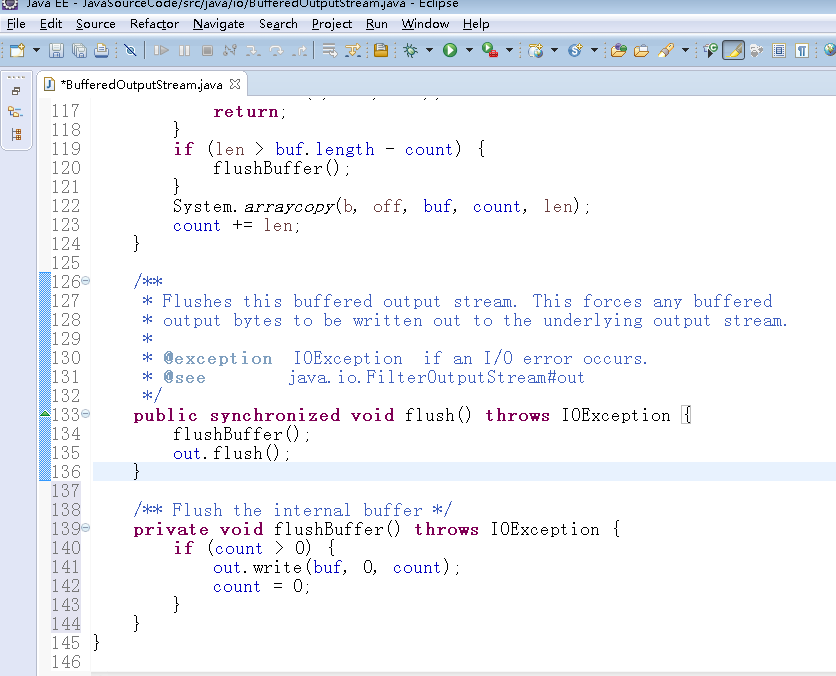Click the Debug bug icon

click(411, 50)
